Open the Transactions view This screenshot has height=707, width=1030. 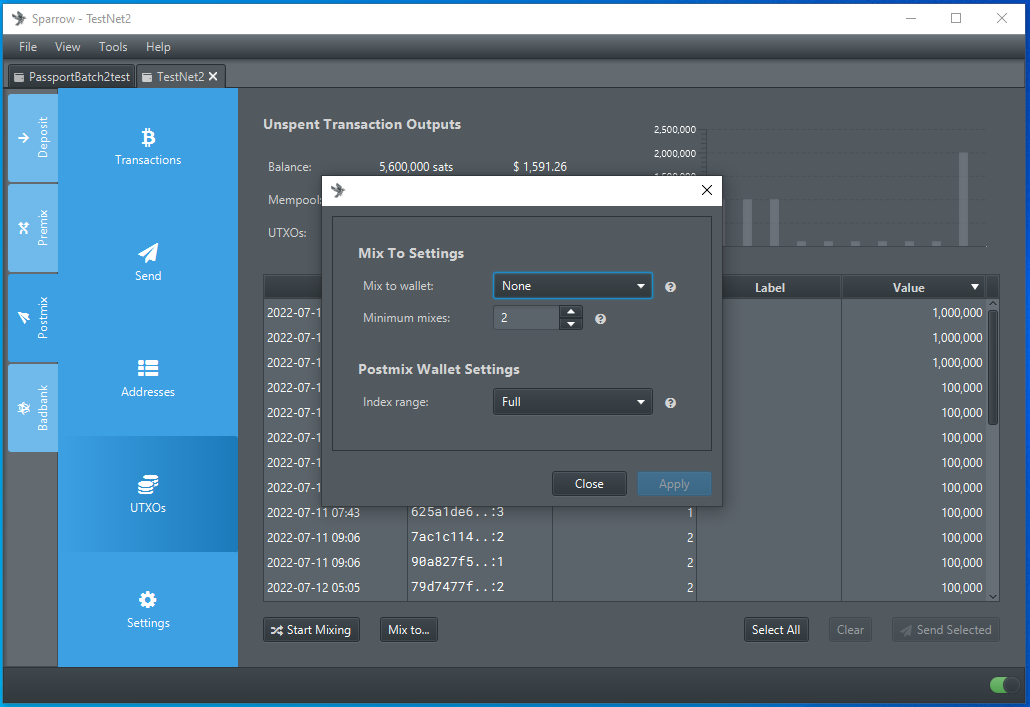pos(148,147)
